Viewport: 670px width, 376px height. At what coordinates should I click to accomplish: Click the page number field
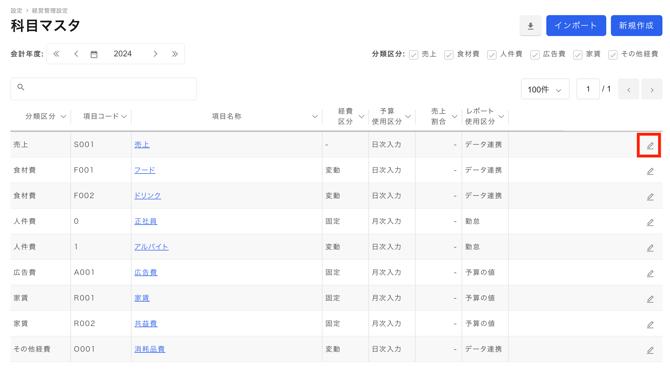click(x=588, y=89)
